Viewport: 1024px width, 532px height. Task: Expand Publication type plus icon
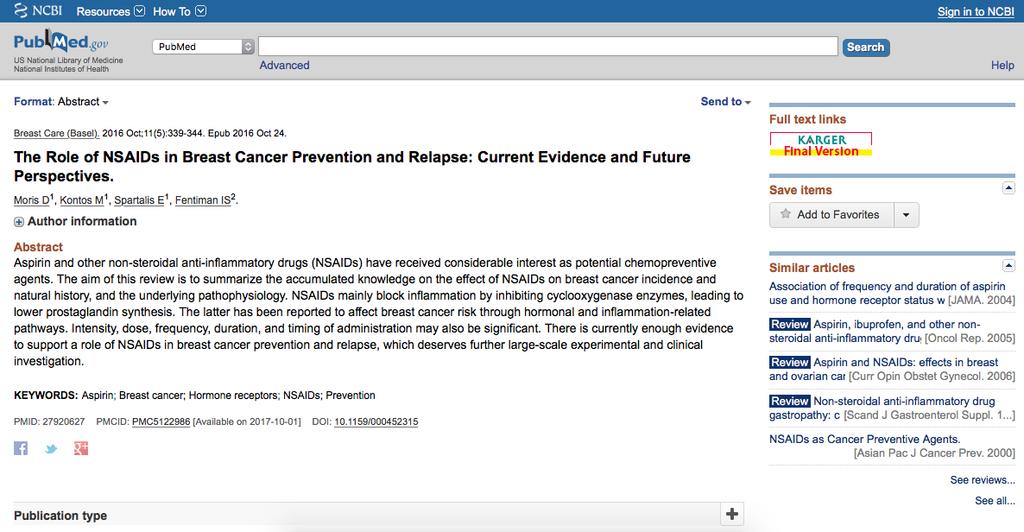coord(732,514)
